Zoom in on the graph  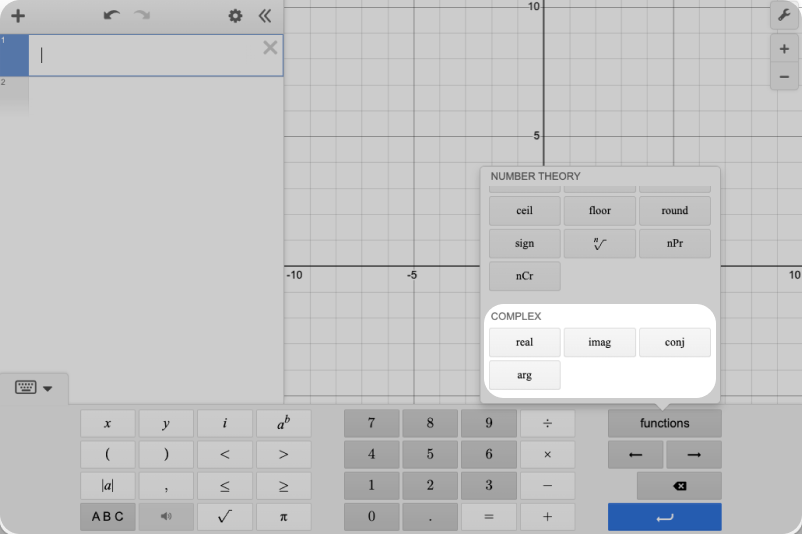[783, 48]
